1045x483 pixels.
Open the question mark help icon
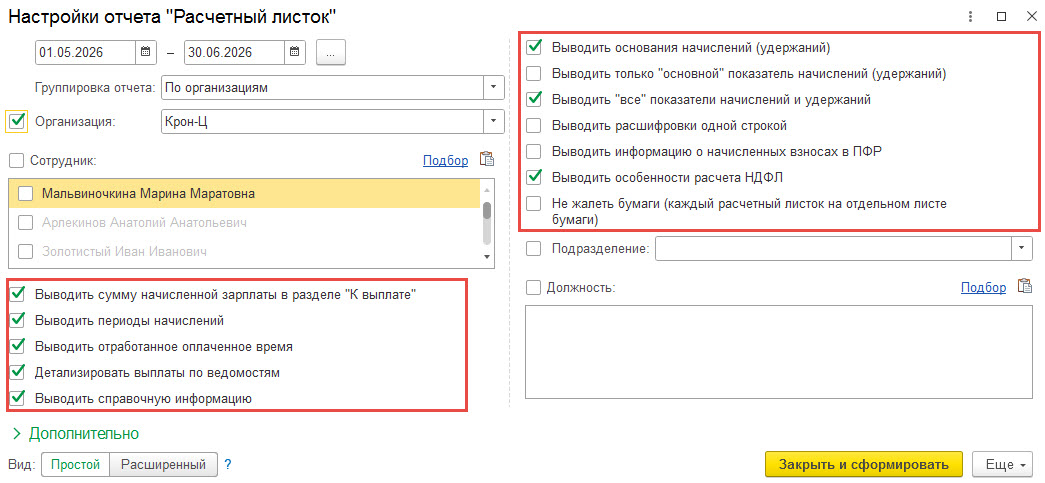pyautogui.click(x=227, y=464)
